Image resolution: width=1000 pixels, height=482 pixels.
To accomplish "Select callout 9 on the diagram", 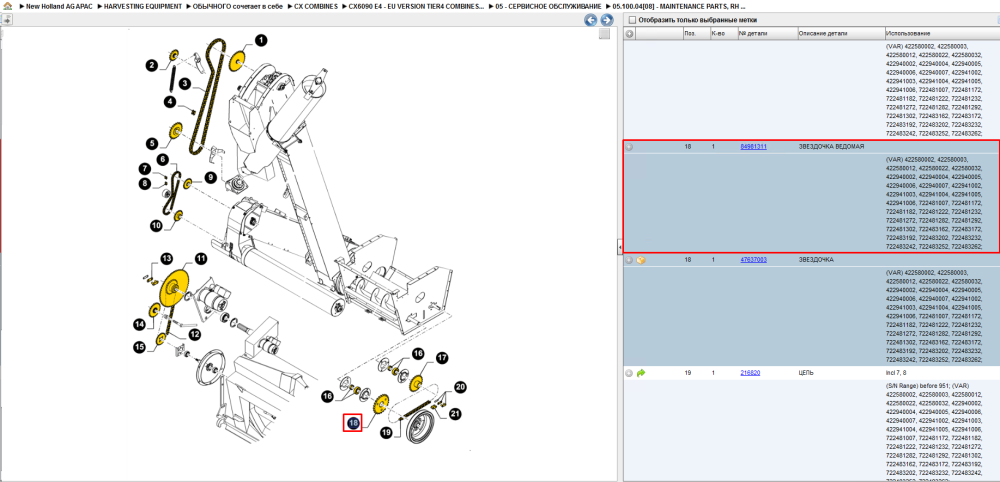I will click(x=210, y=177).
